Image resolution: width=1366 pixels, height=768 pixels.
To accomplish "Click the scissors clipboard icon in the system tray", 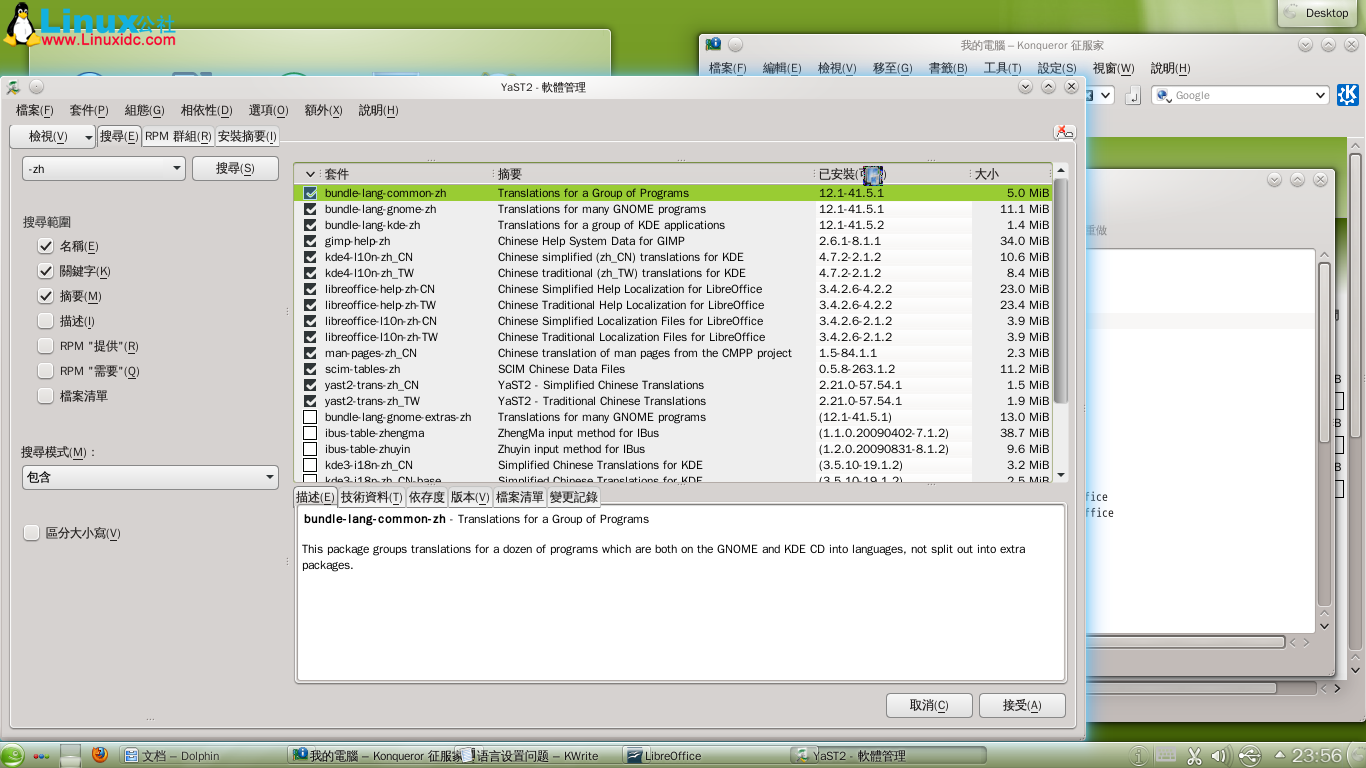I will (1194, 756).
